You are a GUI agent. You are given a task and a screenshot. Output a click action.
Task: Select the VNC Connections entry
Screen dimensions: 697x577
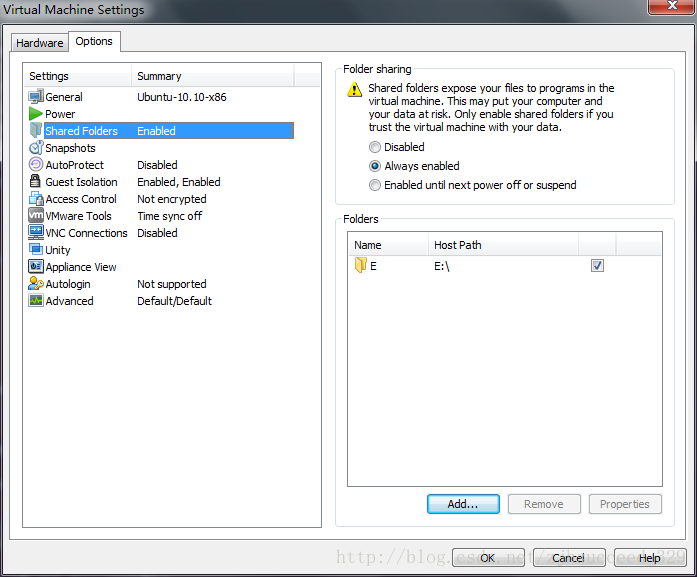(x=160, y=233)
